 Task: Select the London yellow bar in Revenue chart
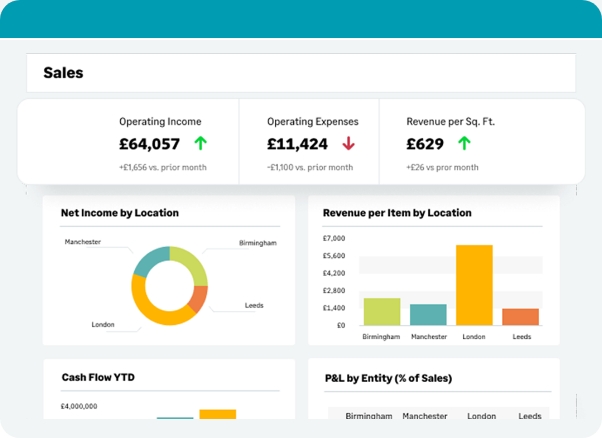(x=474, y=285)
